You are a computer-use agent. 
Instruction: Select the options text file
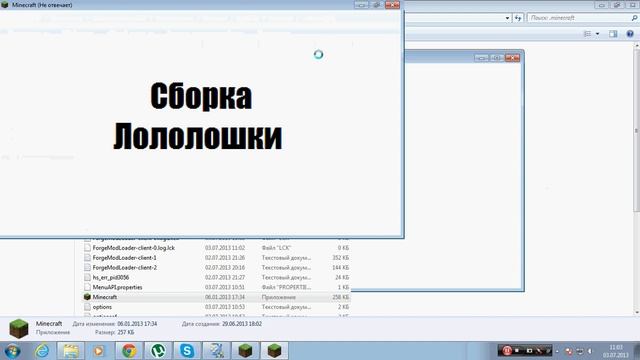click(x=102, y=307)
